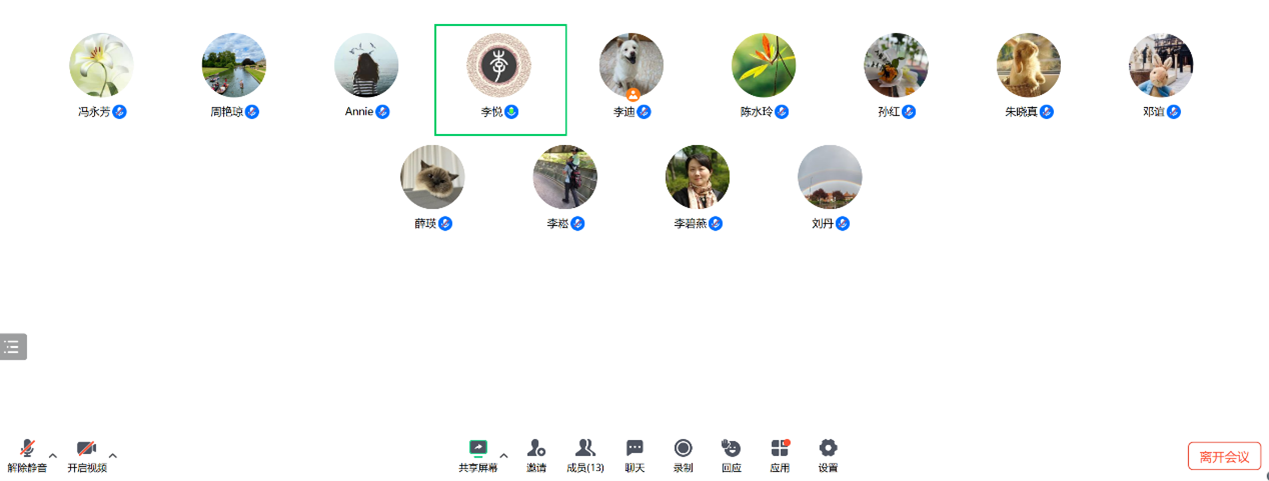The image size is (1269, 481).
Task: Expand the audio options arrow beside microphone
Action: [53, 455]
